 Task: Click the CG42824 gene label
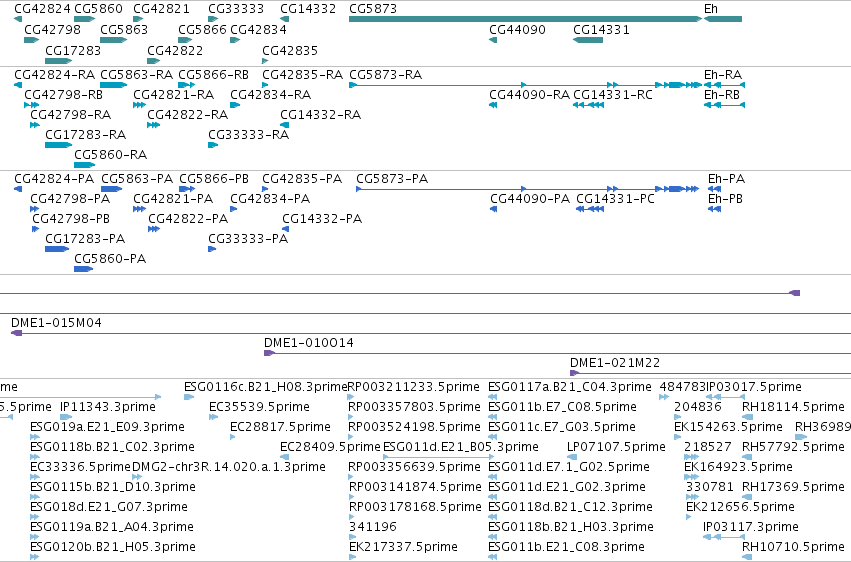pyautogui.click(x=42, y=9)
